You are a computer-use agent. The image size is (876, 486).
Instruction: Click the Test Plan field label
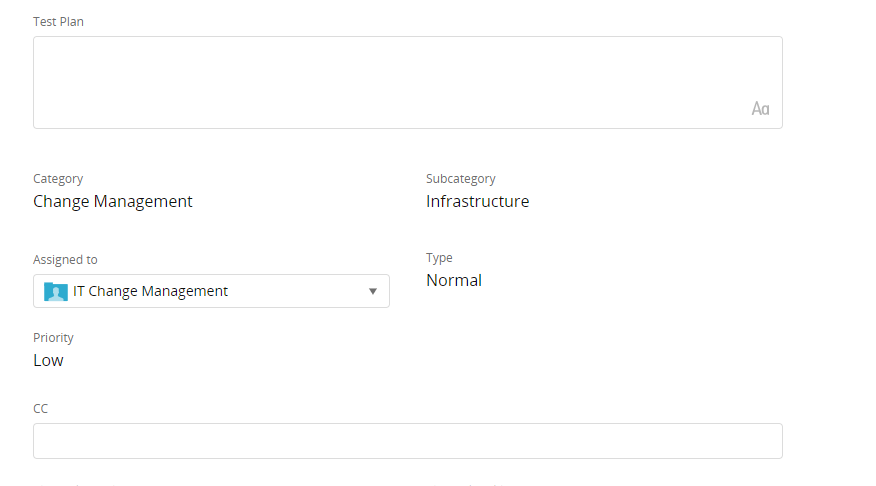coord(58,21)
